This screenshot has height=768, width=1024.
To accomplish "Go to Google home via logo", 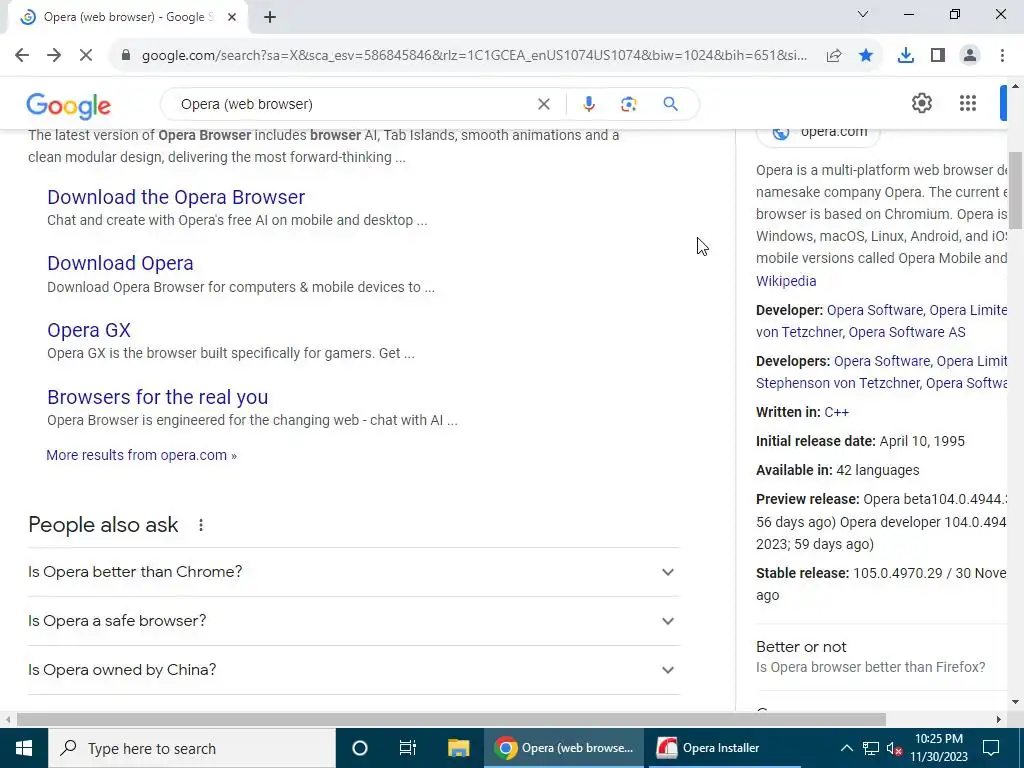I will [x=69, y=106].
